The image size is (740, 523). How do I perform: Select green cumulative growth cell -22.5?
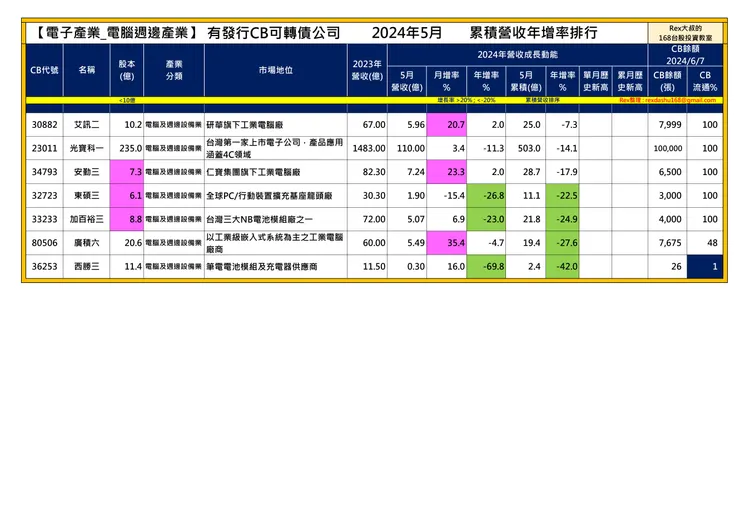tap(562, 195)
